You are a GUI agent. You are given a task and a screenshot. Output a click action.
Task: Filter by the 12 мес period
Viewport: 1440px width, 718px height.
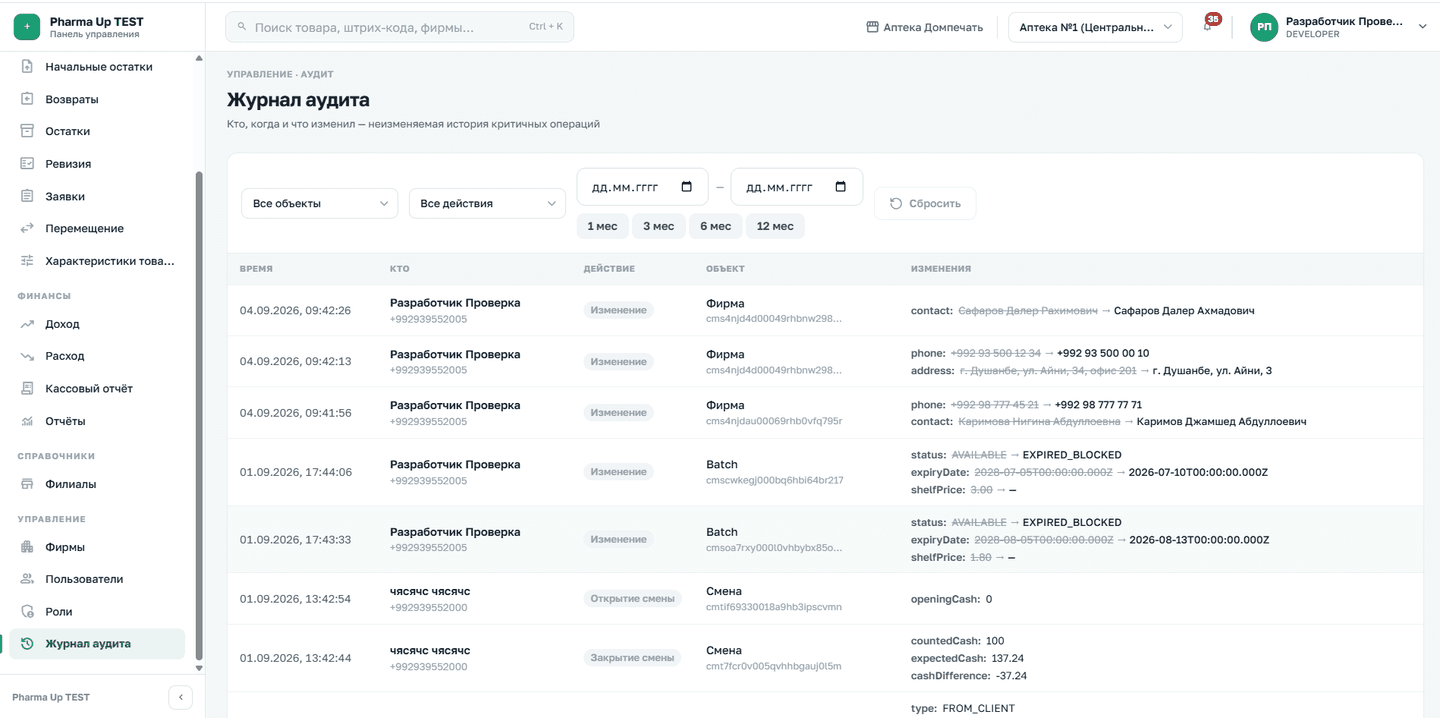pos(775,226)
